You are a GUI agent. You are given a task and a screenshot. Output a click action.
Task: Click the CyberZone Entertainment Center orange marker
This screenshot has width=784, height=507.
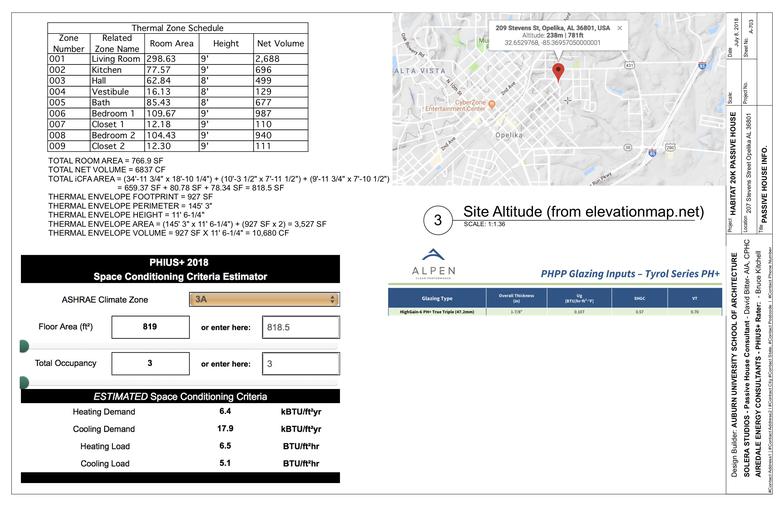point(492,104)
